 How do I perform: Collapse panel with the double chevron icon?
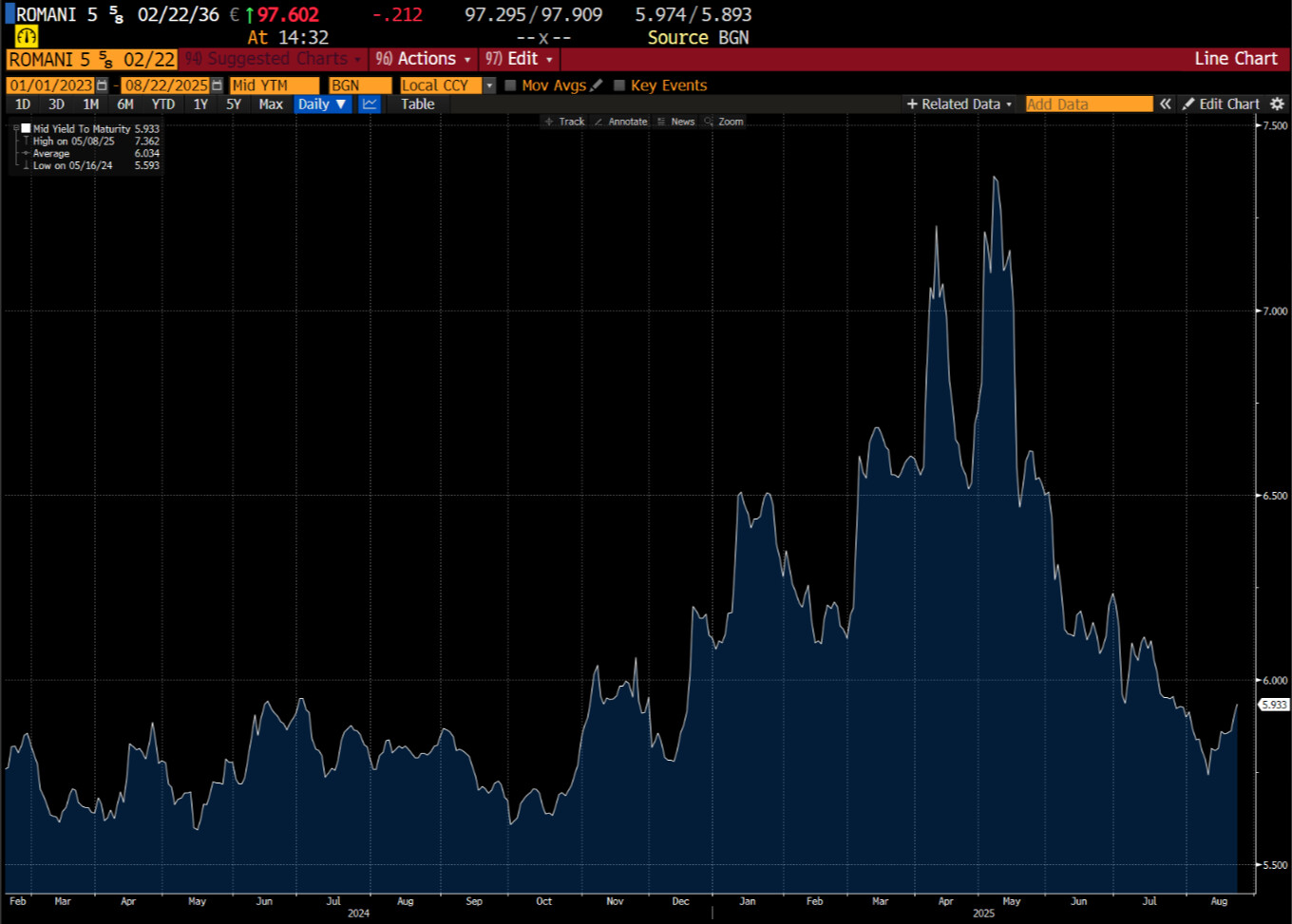point(1166,104)
